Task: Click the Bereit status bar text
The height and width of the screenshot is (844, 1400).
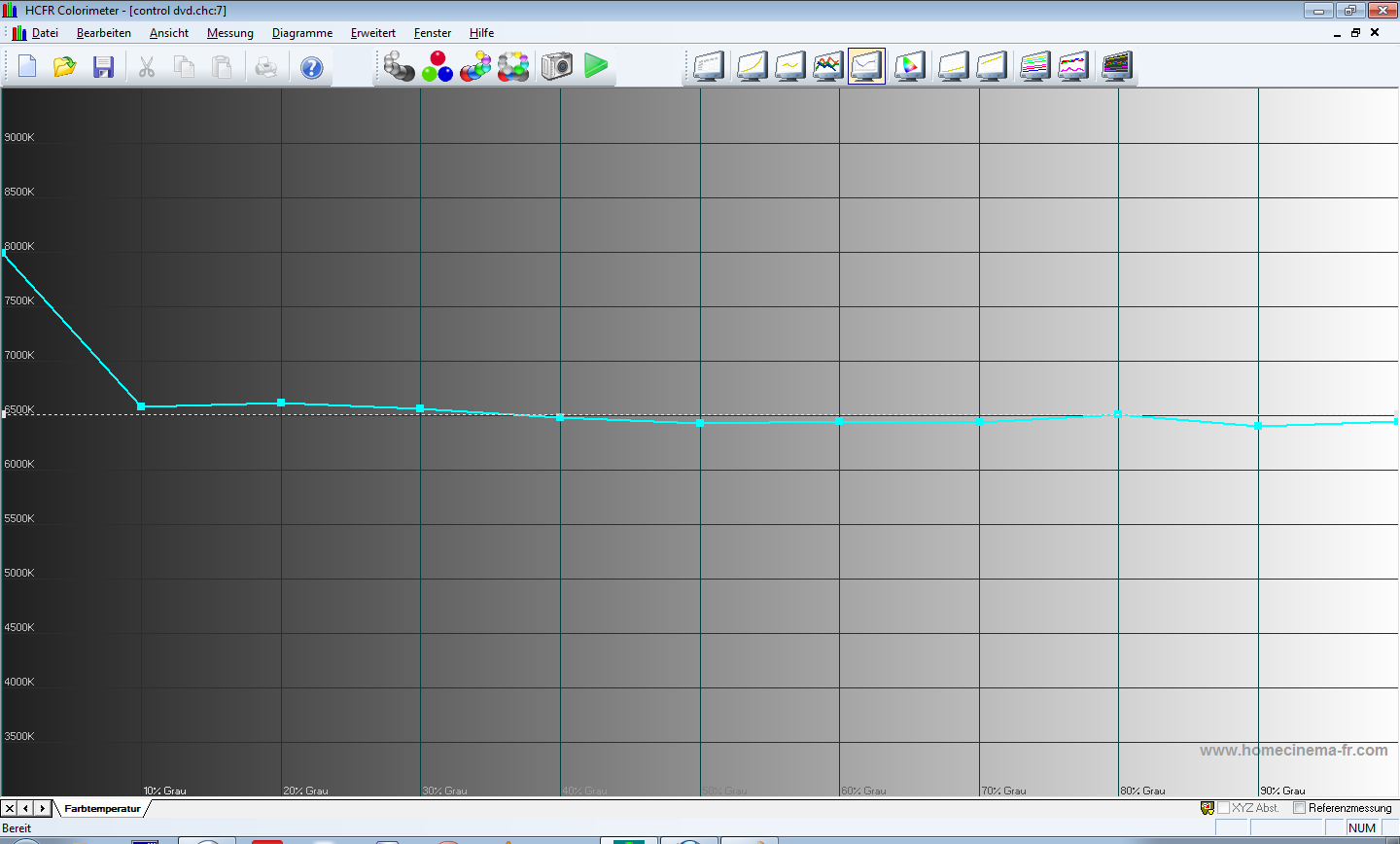Action: pyautogui.click(x=17, y=828)
